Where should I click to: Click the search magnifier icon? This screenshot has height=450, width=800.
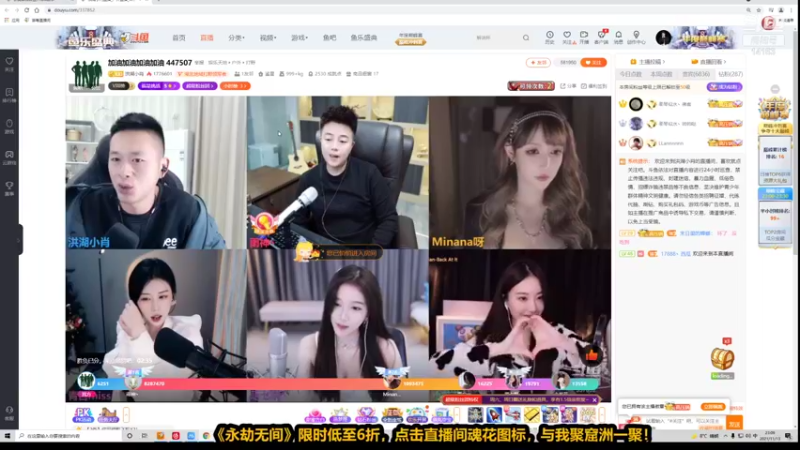coord(526,38)
